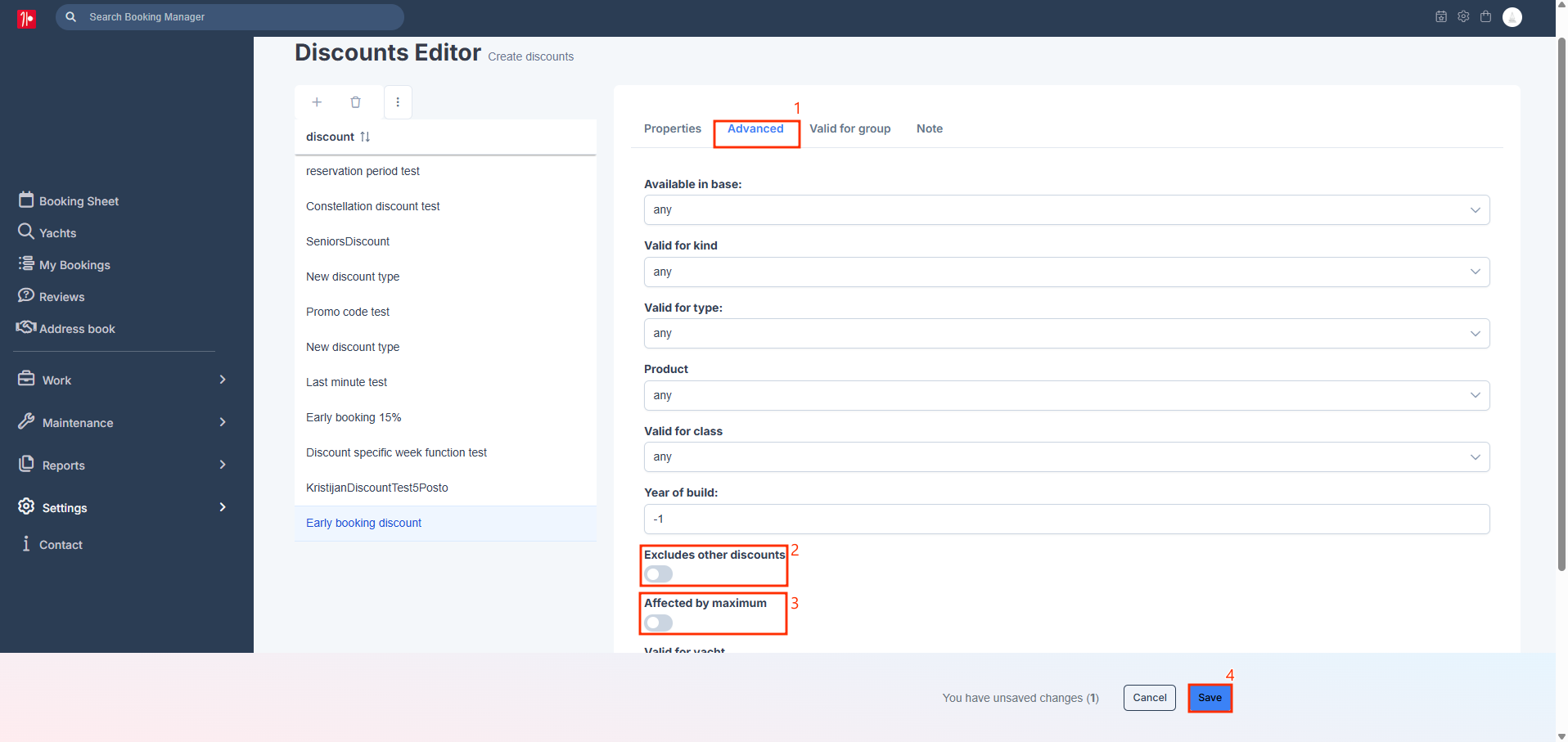1568x742 pixels.
Task: Open the Product dropdown
Action: 1066,395
